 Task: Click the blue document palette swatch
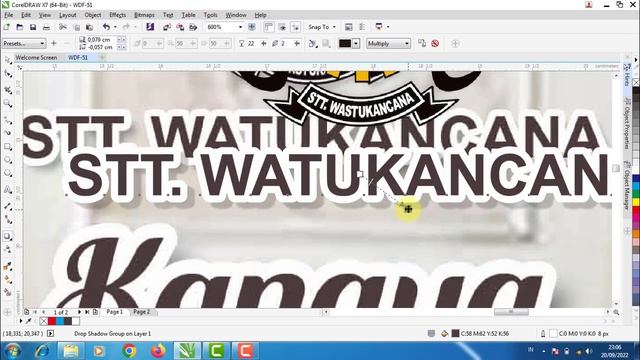tap(60, 321)
